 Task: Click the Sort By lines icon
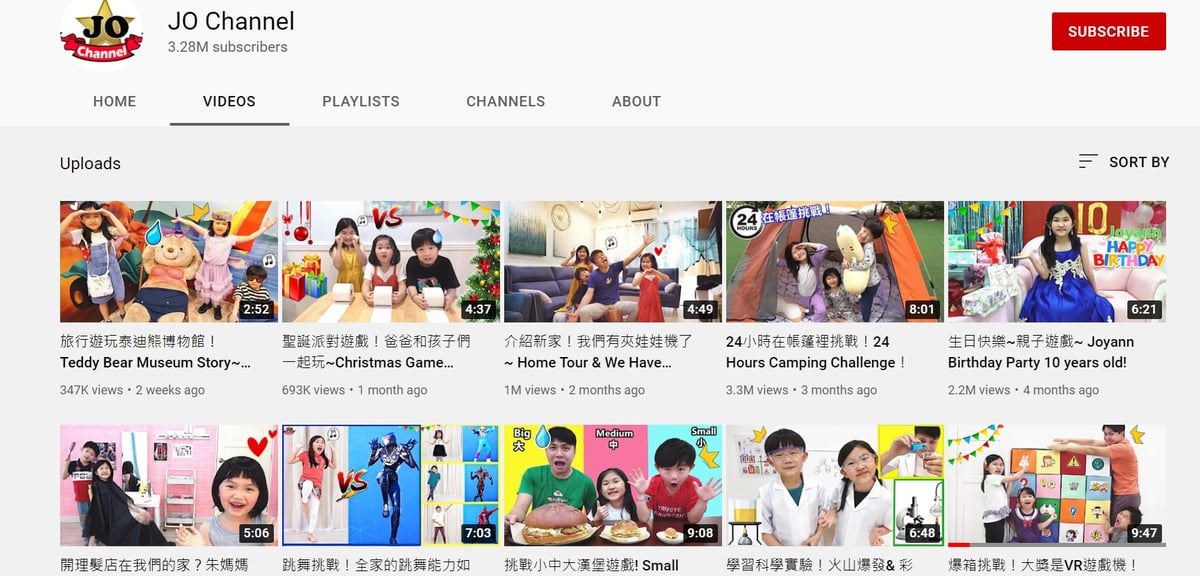(1088, 162)
